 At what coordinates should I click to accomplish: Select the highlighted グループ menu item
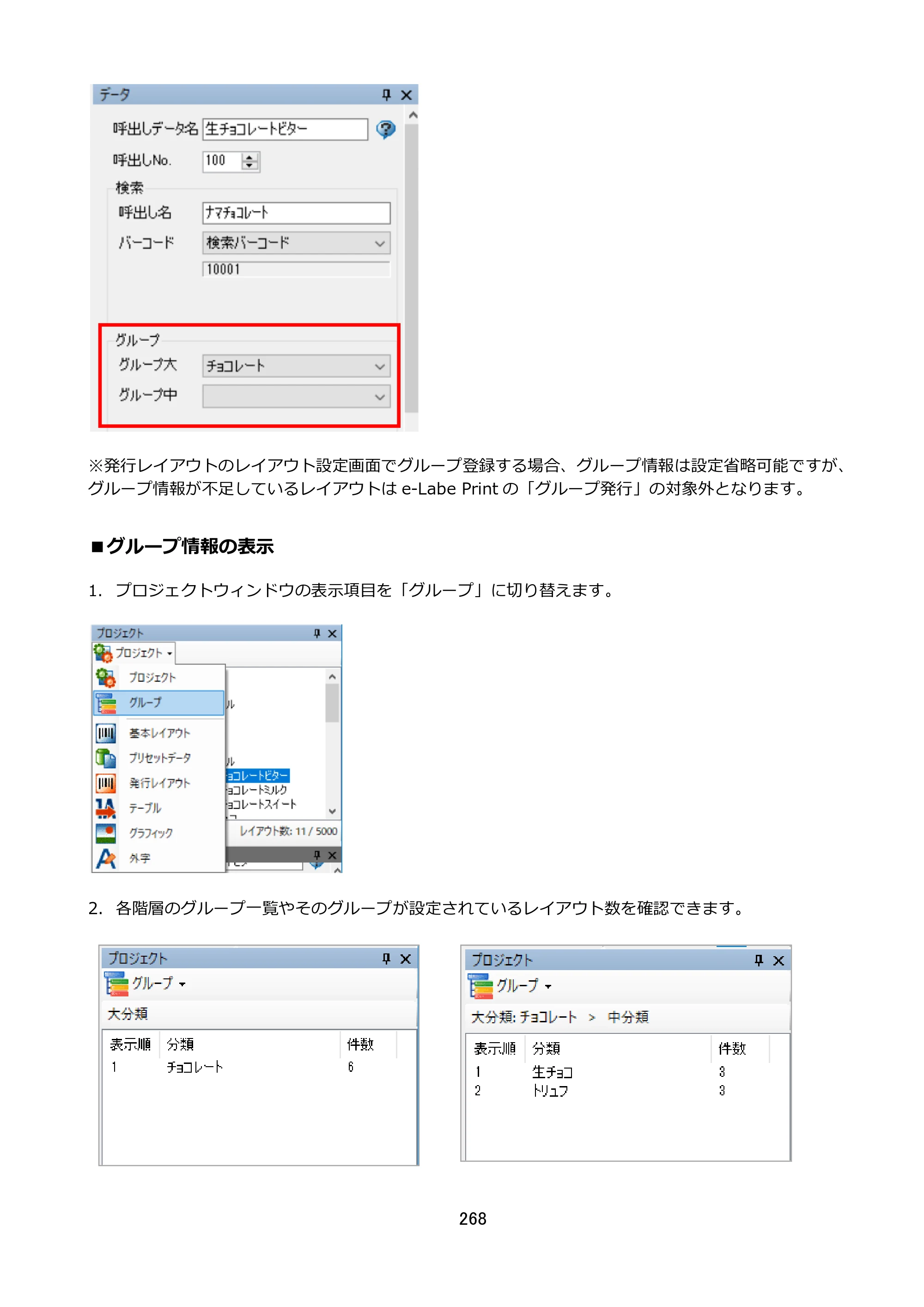[x=159, y=702]
